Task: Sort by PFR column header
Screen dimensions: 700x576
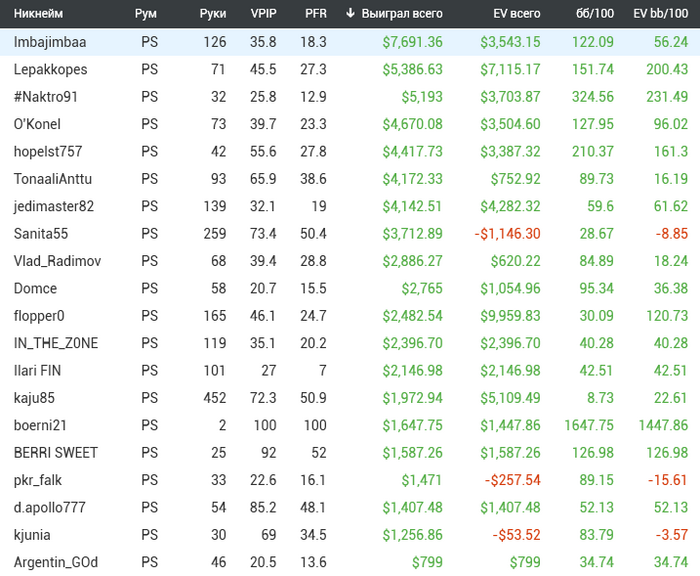Action: coord(316,13)
